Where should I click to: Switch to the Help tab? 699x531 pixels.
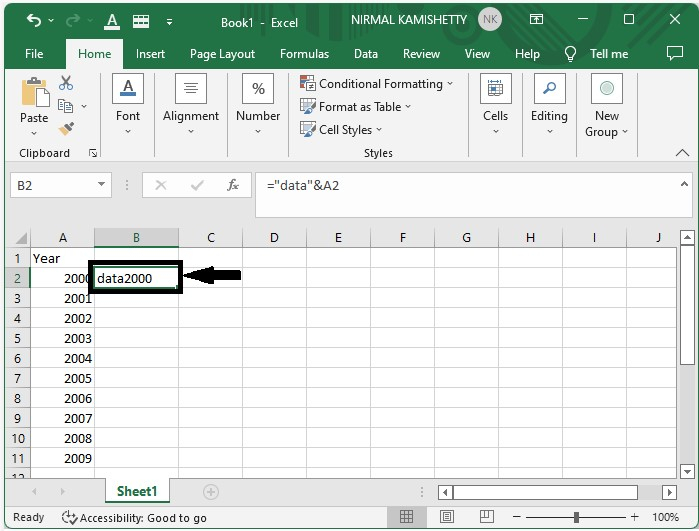coord(527,54)
